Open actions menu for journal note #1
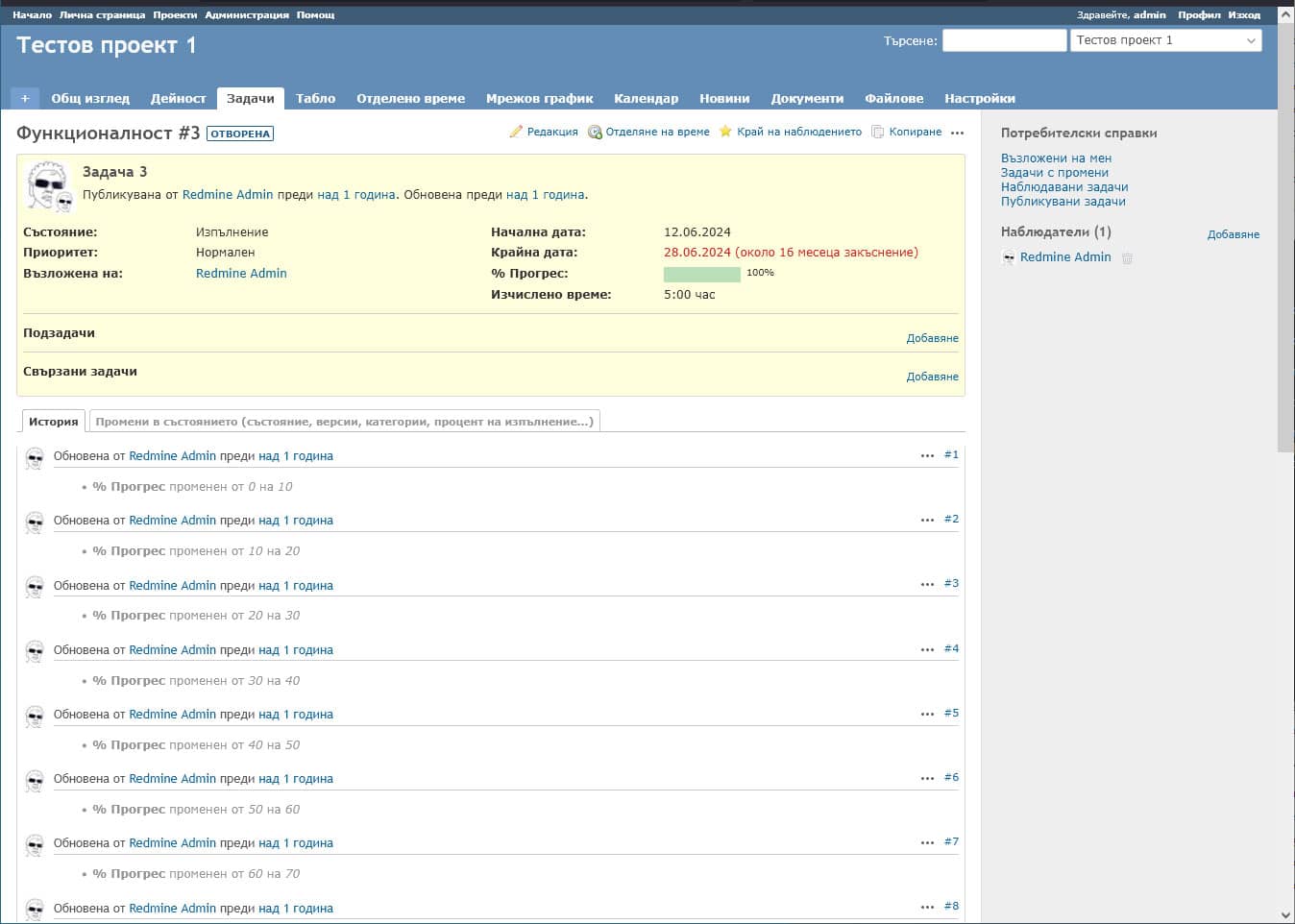The width and height of the screenshot is (1295, 924). [927, 455]
